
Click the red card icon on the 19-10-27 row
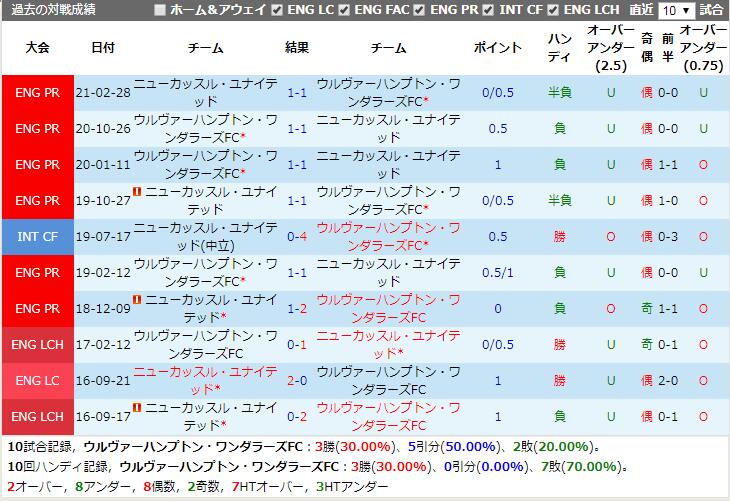137,191
